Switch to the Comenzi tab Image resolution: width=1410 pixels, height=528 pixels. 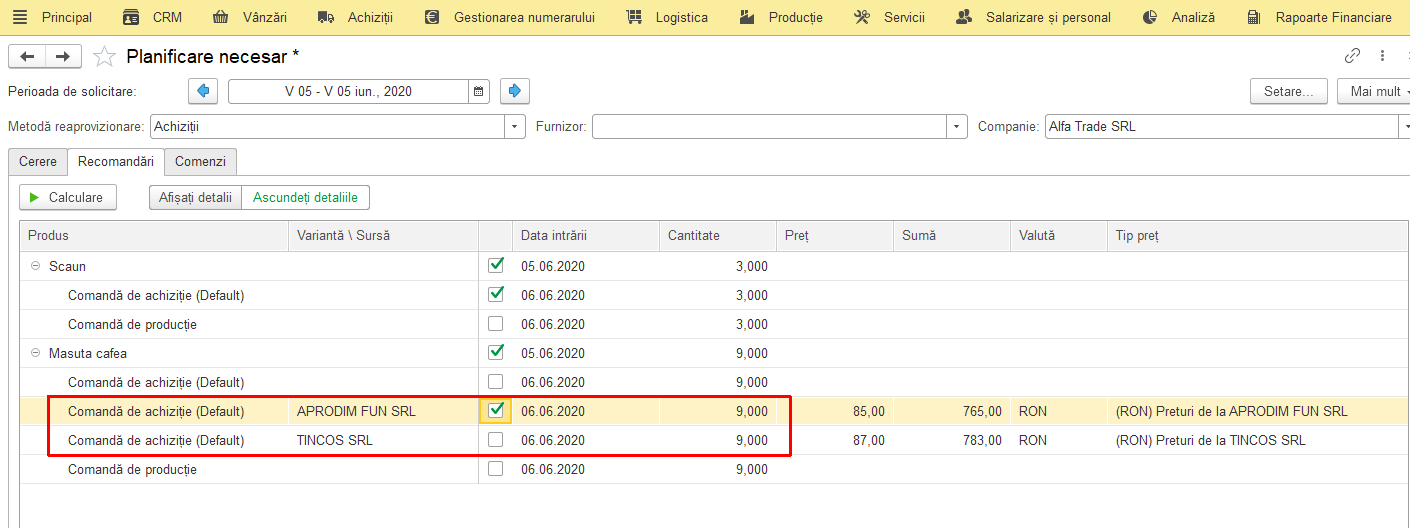click(200, 161)
